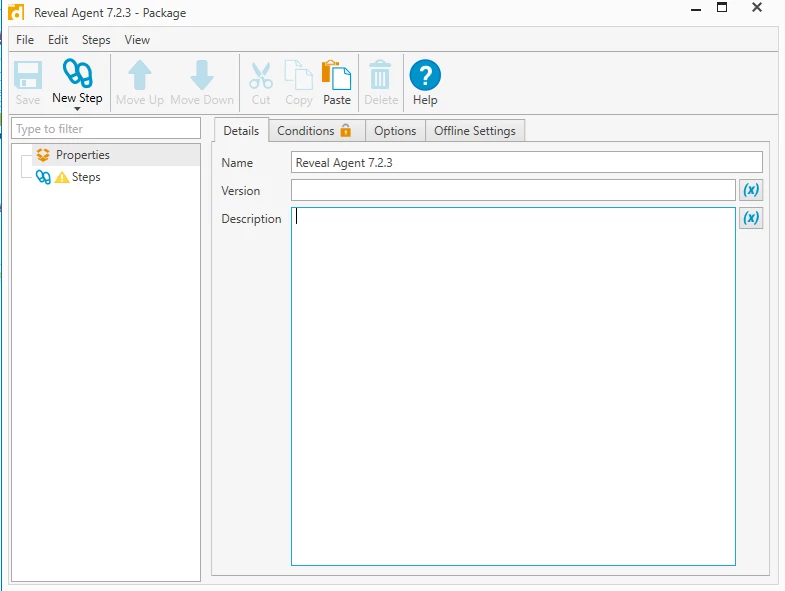Click the Delete trash can icon

pos(380,75)
